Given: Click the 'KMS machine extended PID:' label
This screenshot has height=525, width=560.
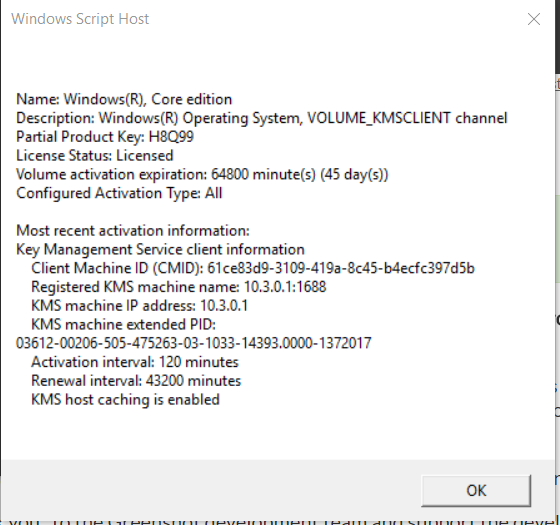Looking at the screenshot, I should click(123, 325).
